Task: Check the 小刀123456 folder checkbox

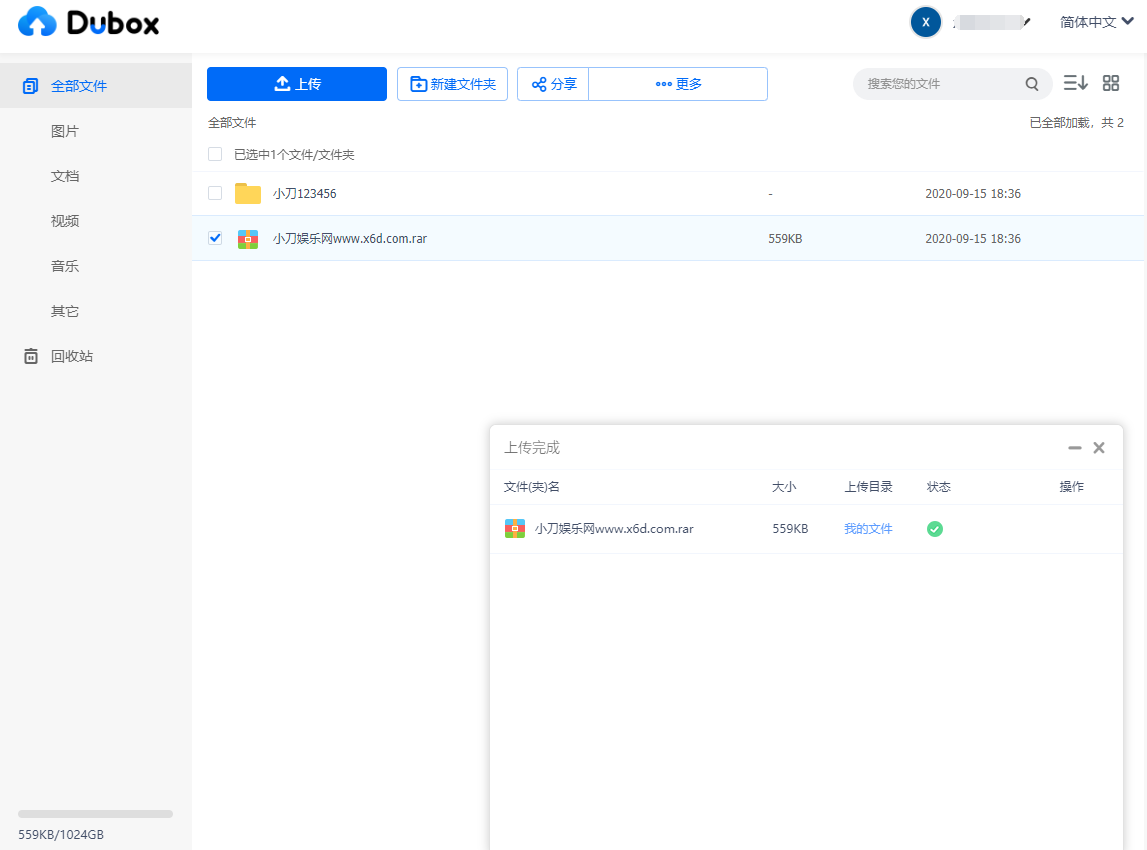Action: point(215,193)
